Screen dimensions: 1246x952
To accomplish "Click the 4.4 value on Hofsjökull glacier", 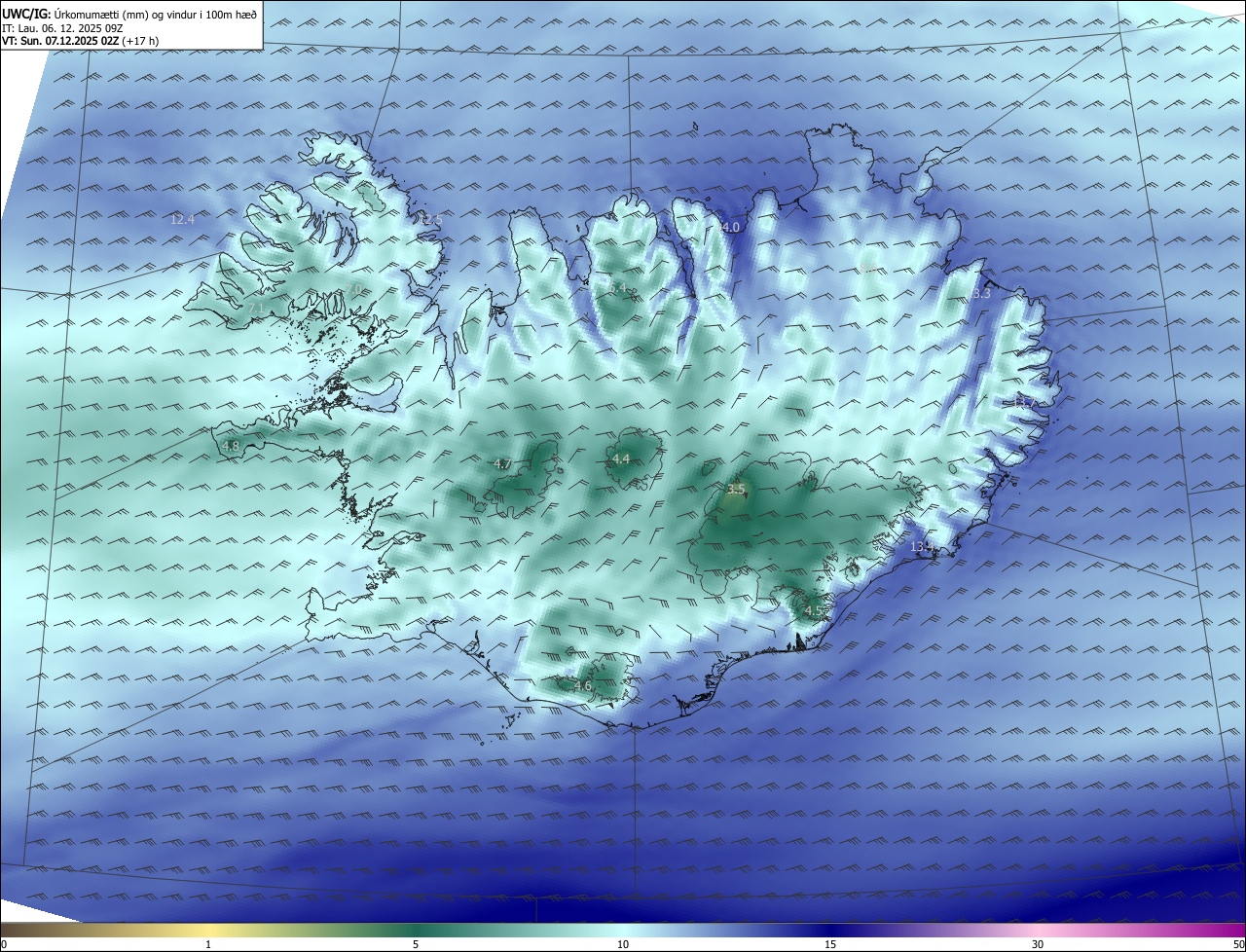I will 620,458.
